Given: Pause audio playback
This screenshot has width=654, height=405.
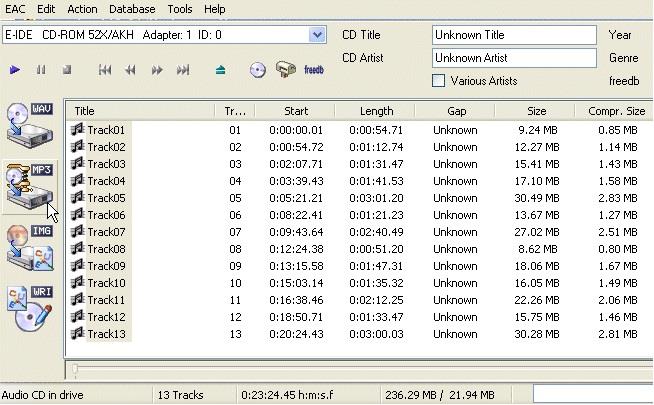Looking at the screenshot, I should point(41,70).
